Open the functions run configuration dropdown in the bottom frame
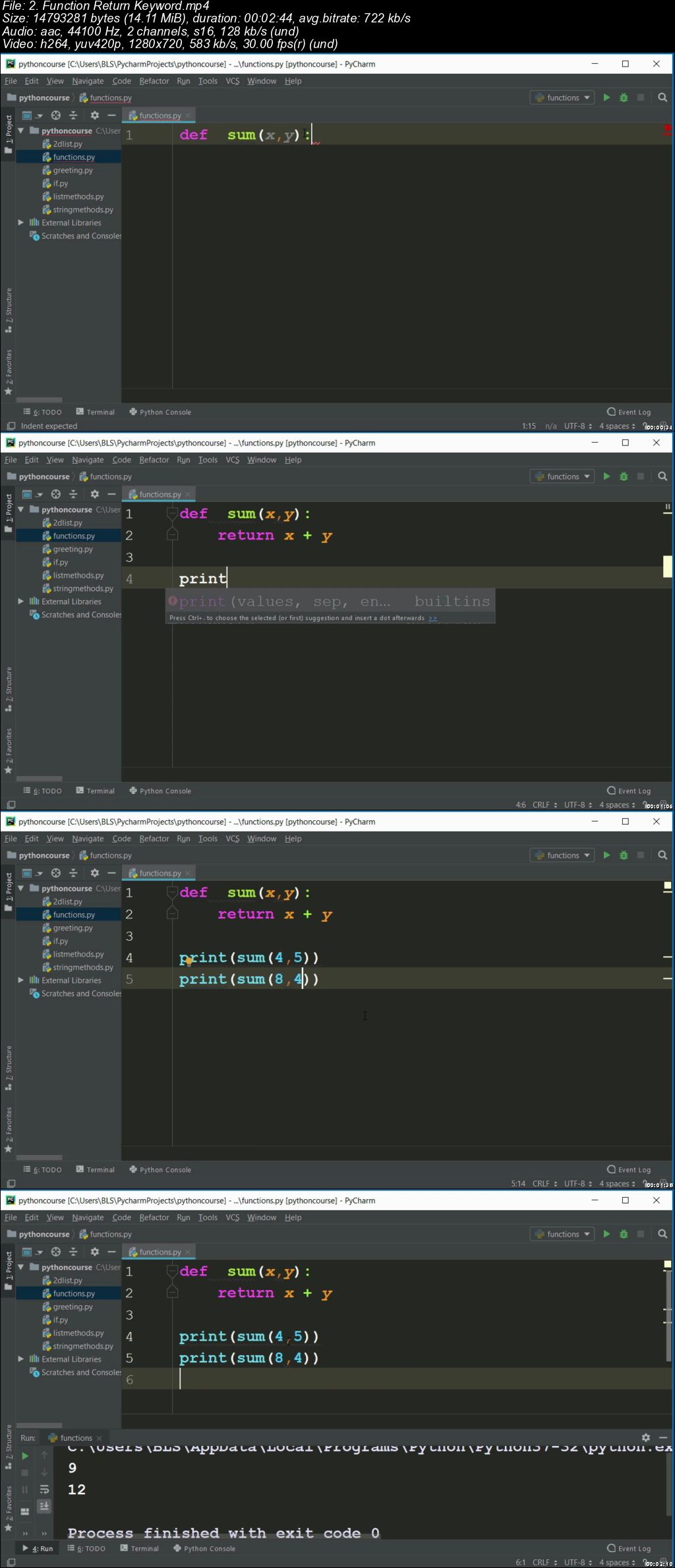This screenshot has height=1568, width=675. pos(562,1234)
